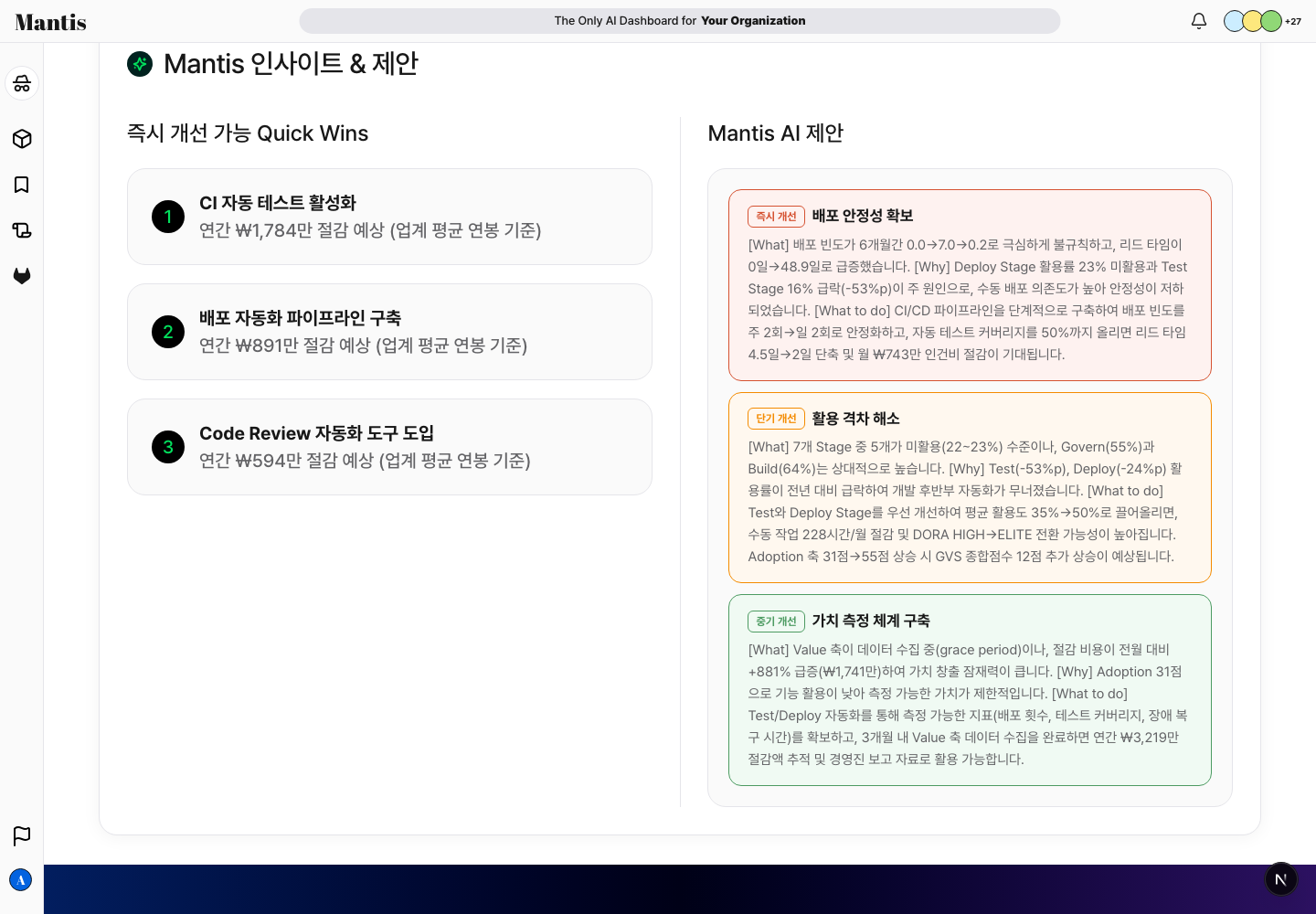
Task: Open the bookmark sidebar icon
Action: (22, 185)
